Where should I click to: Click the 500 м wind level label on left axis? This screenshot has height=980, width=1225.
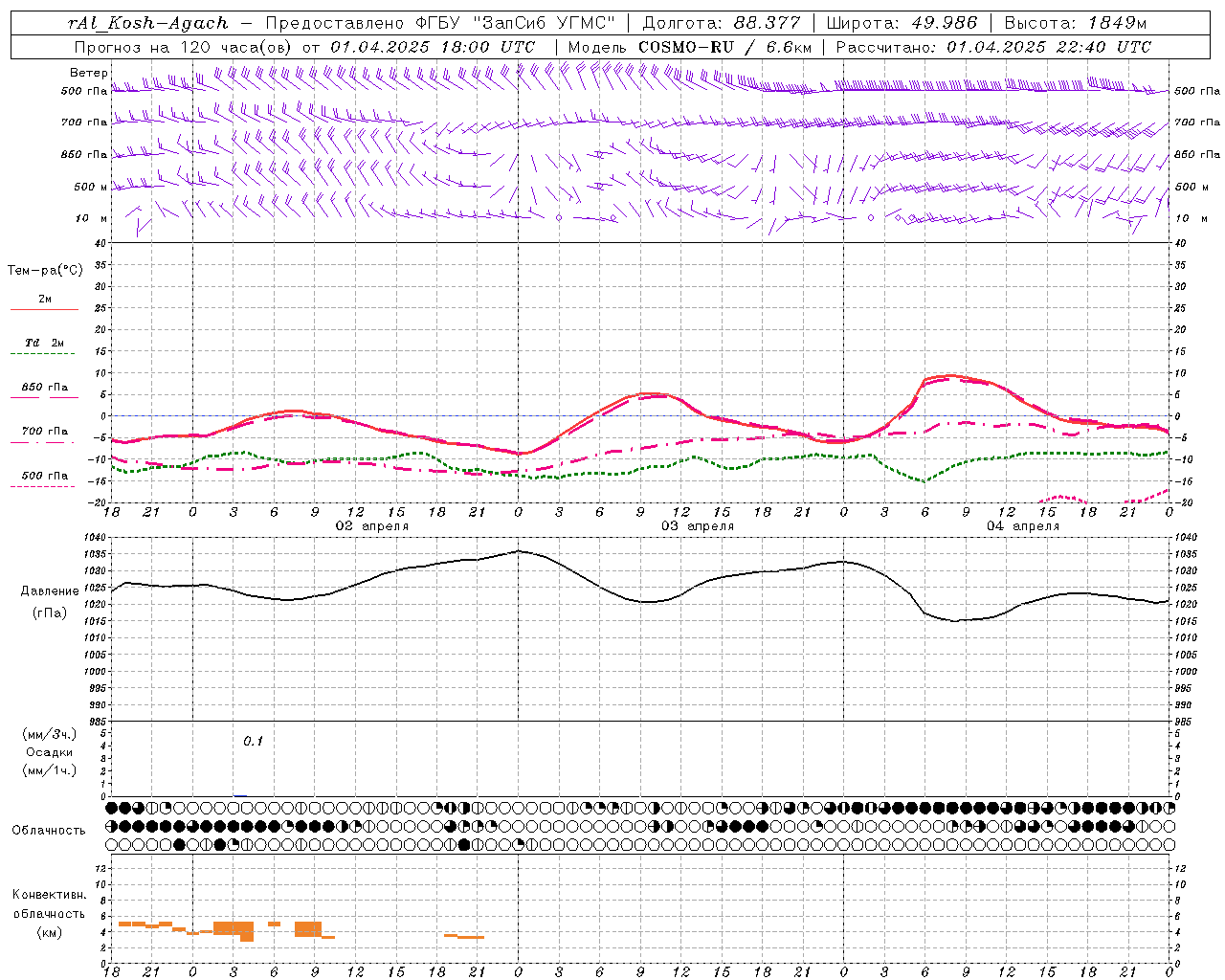91,187
